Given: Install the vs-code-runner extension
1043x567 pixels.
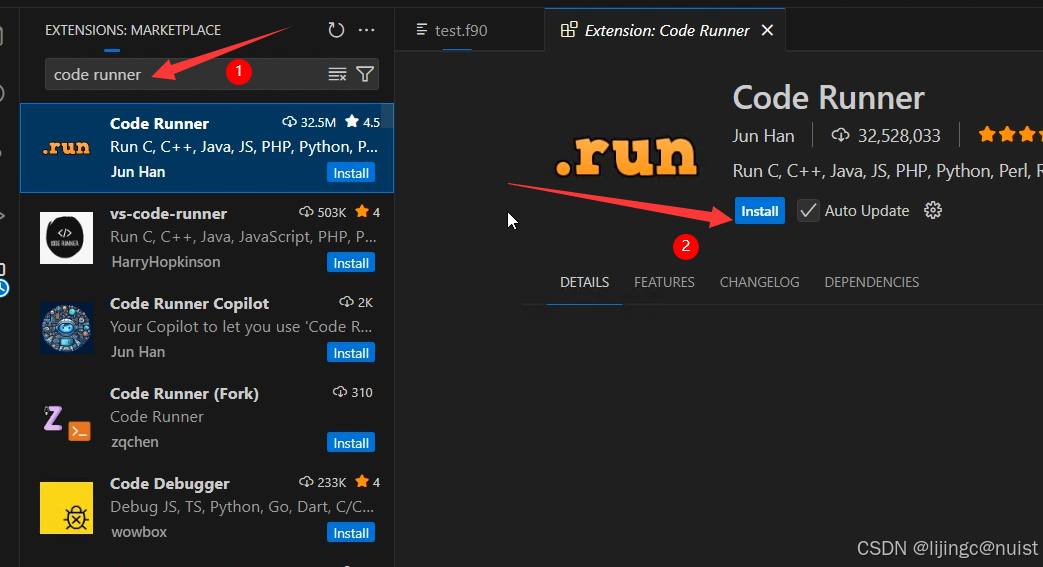Looking at the screenshot, I should 351,263.
